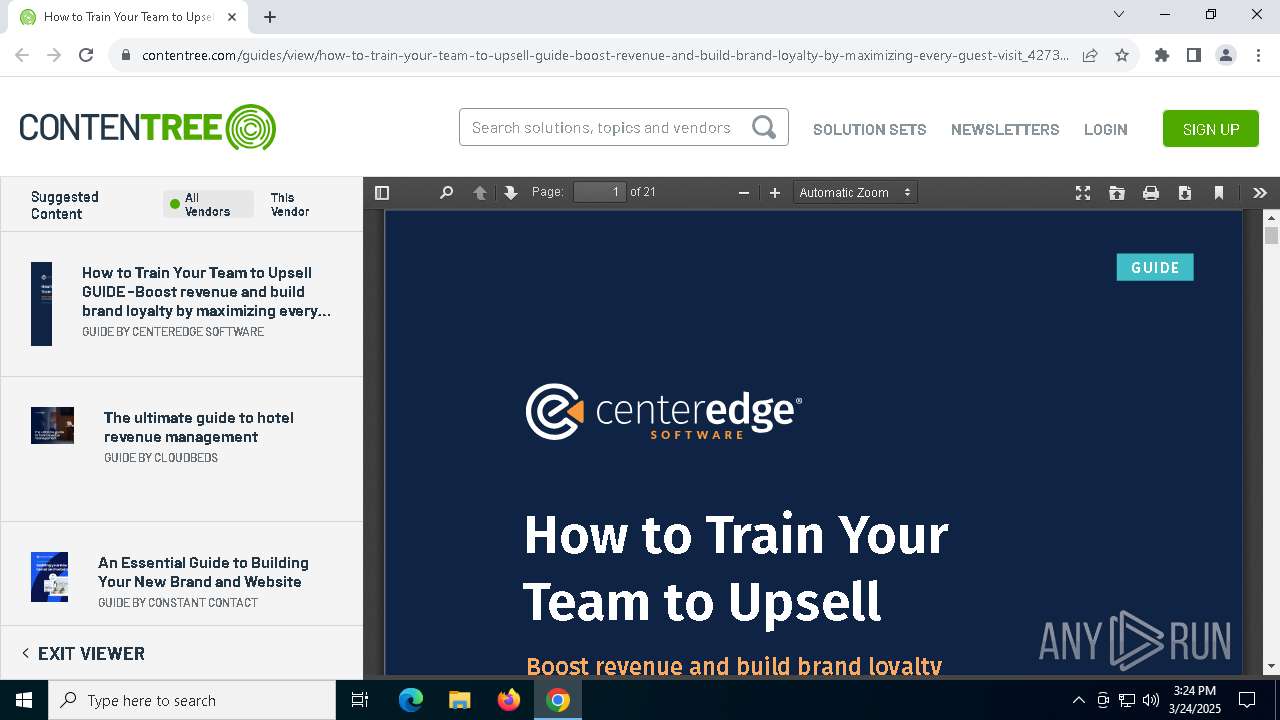Screen dimensions: 1280x720
Task: Launch Microsoft Edge from taskbar
Action: [x=410, y=700]
